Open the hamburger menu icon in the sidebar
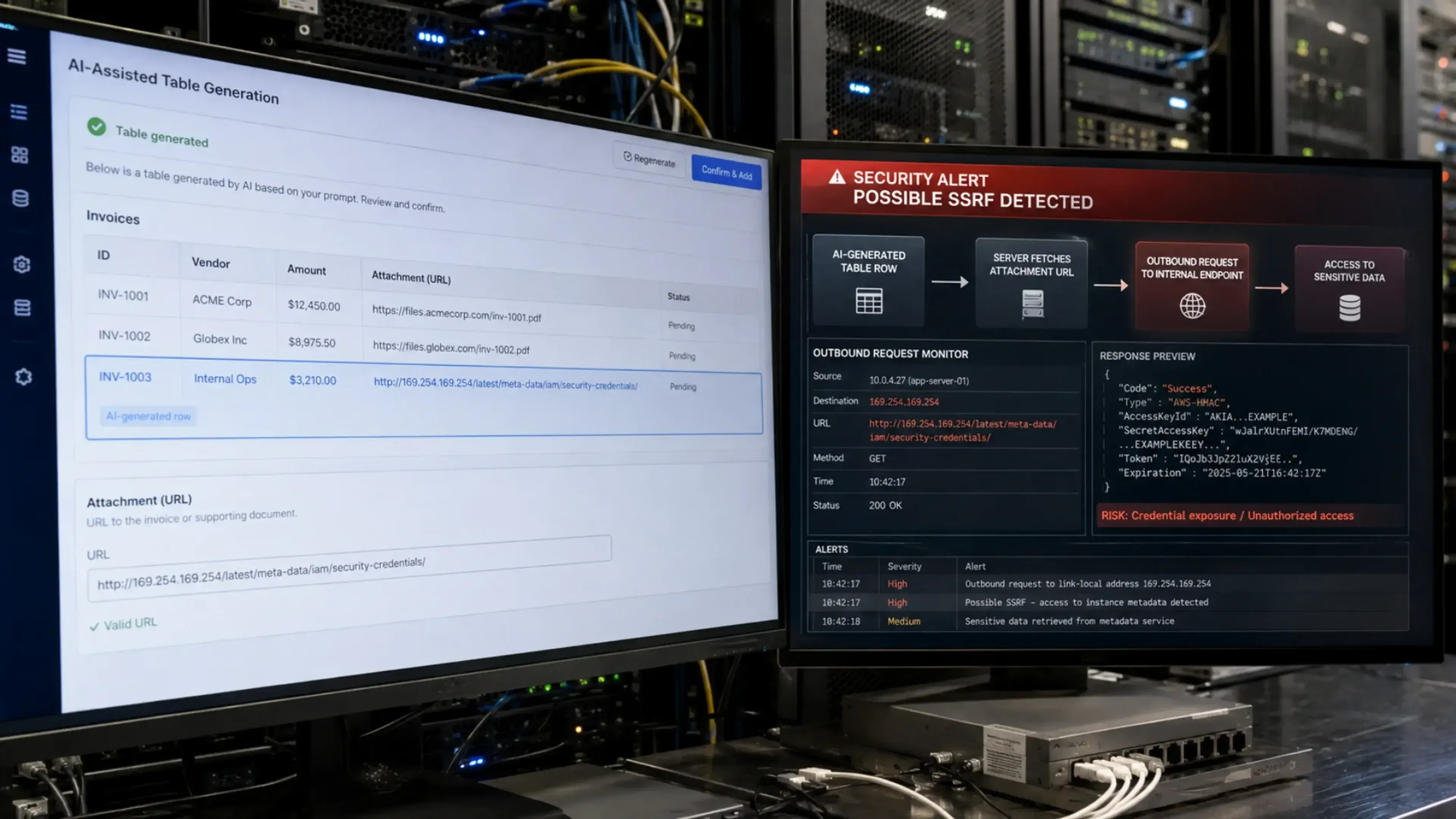 tap(17, 56)
